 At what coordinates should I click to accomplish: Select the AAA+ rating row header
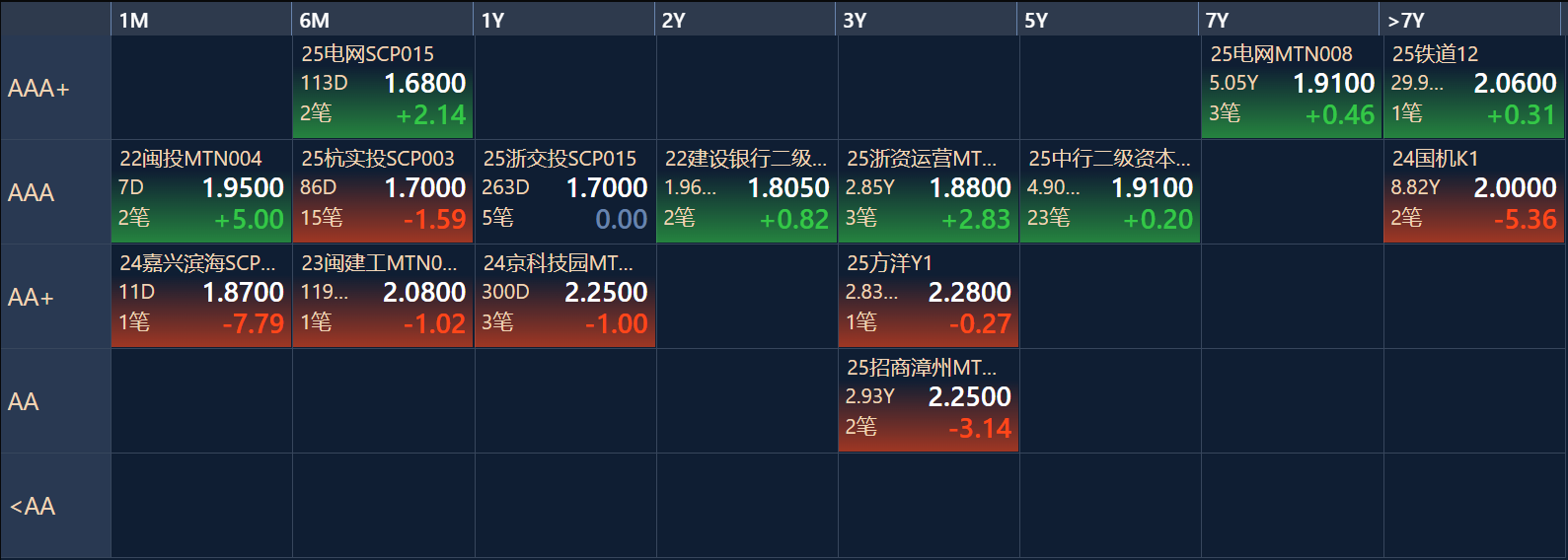[55, 88]
